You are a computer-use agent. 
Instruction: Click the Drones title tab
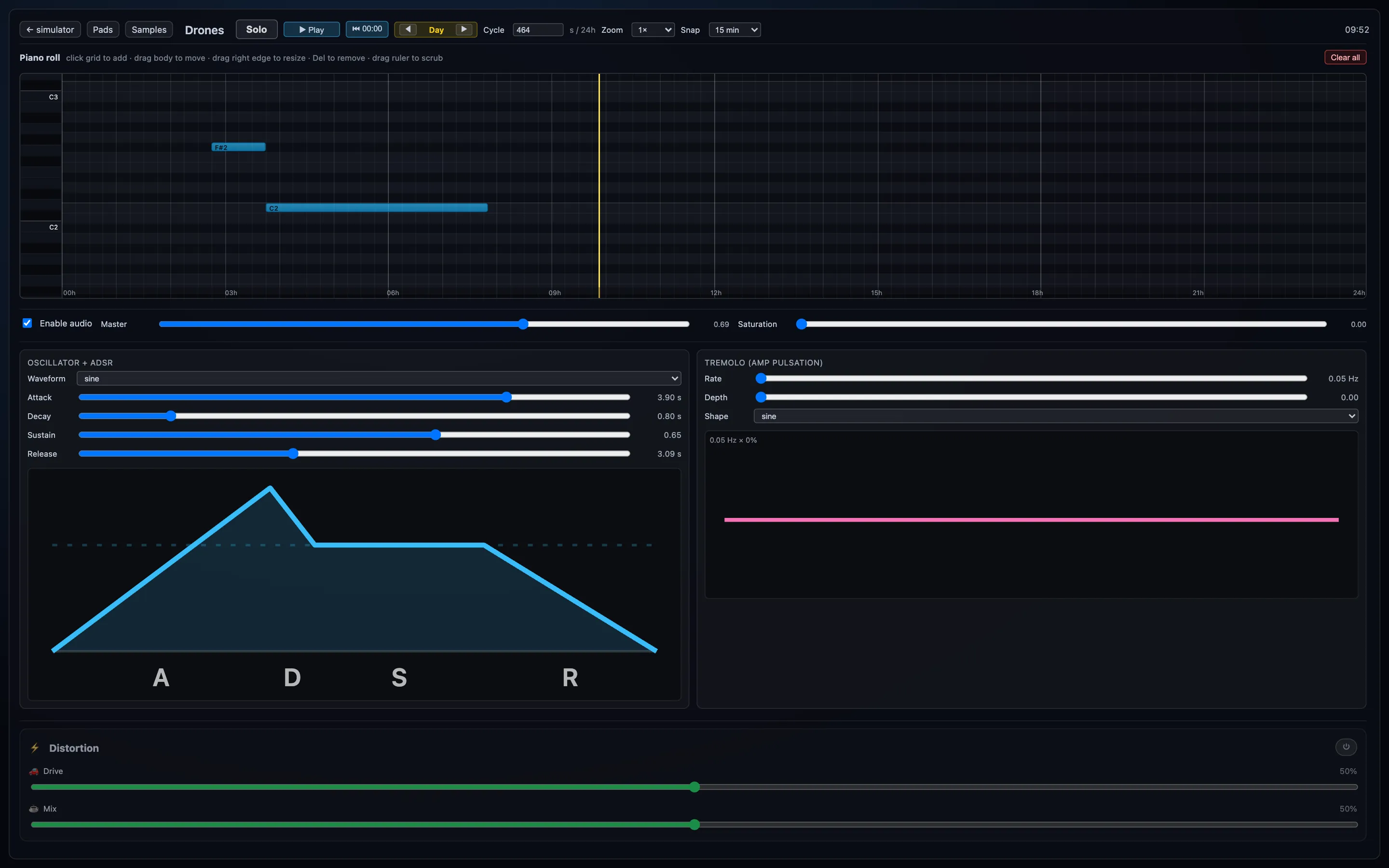(x=204, y=30)
